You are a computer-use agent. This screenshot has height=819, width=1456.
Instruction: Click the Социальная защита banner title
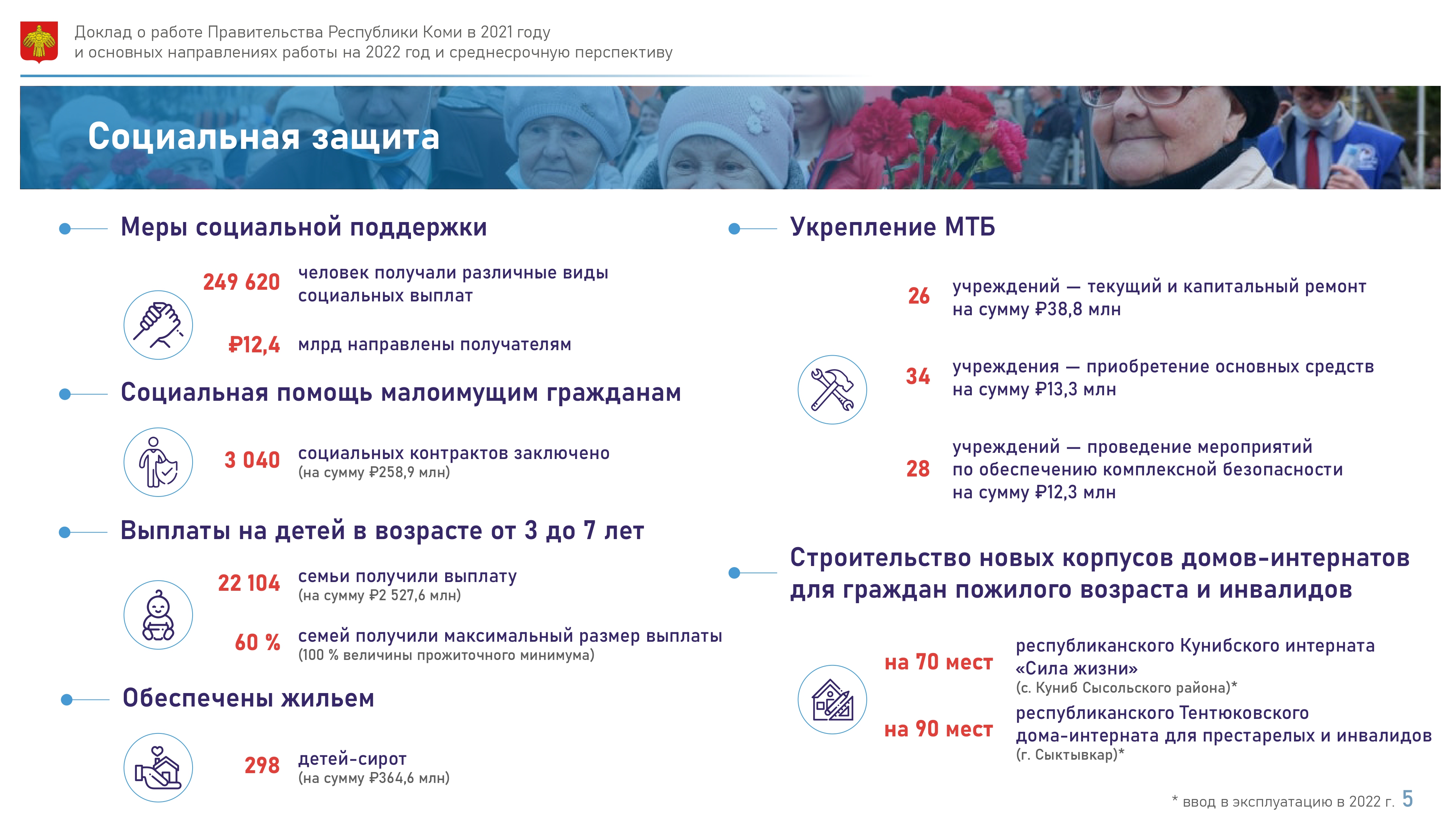pyautogui.click(x=264, y=137)
